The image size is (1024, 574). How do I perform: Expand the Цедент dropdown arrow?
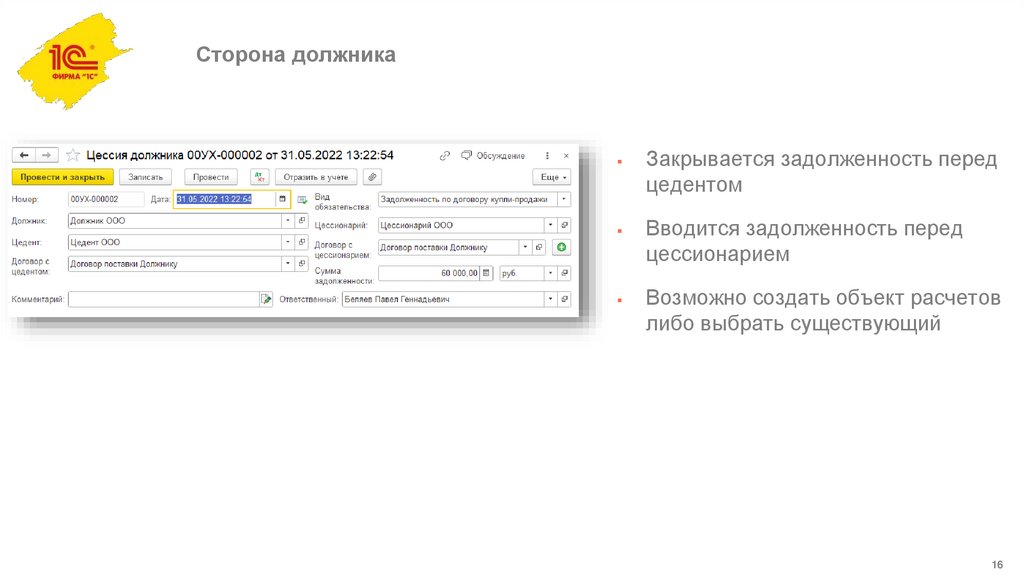tap(288, 242)
